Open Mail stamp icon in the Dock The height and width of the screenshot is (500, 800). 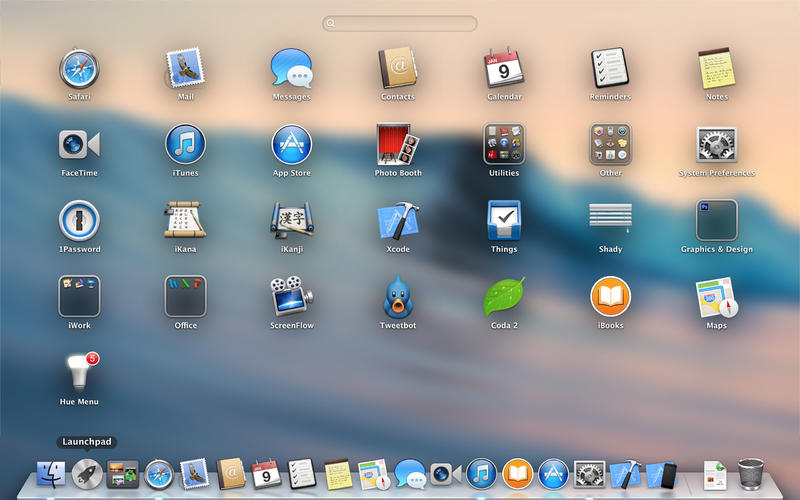point(194,473)
